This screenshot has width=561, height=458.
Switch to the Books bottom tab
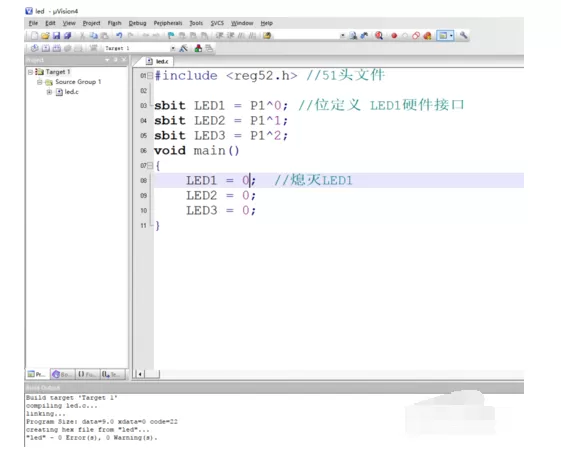[x=63, y=374]
